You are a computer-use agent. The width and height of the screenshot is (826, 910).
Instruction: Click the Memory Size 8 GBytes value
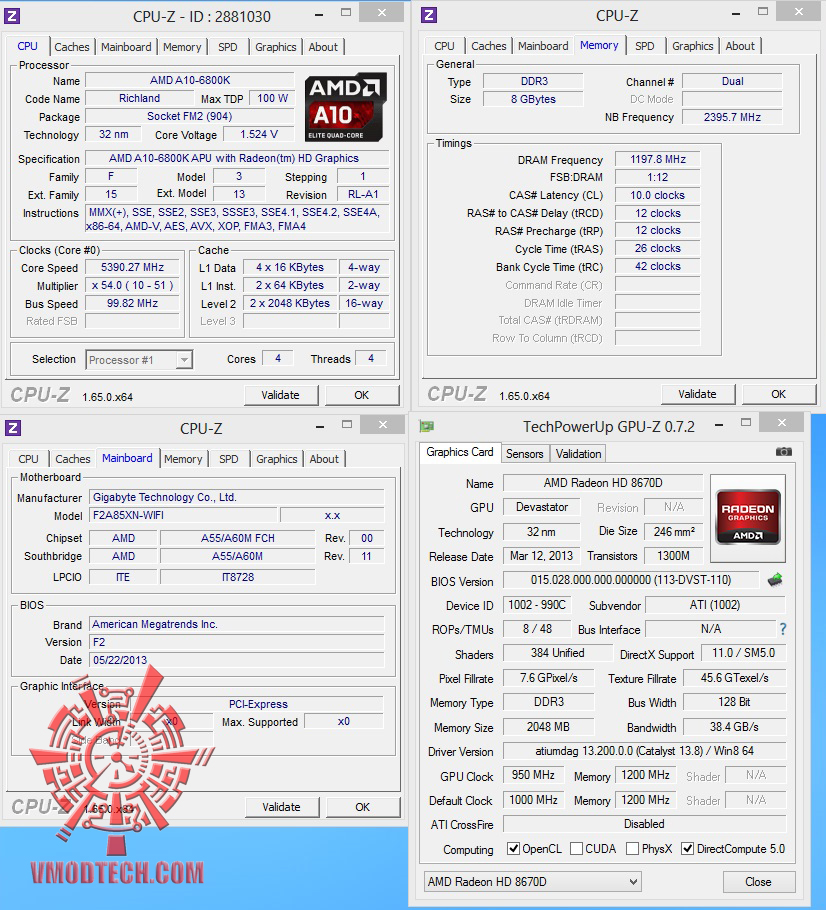(533, 99)
